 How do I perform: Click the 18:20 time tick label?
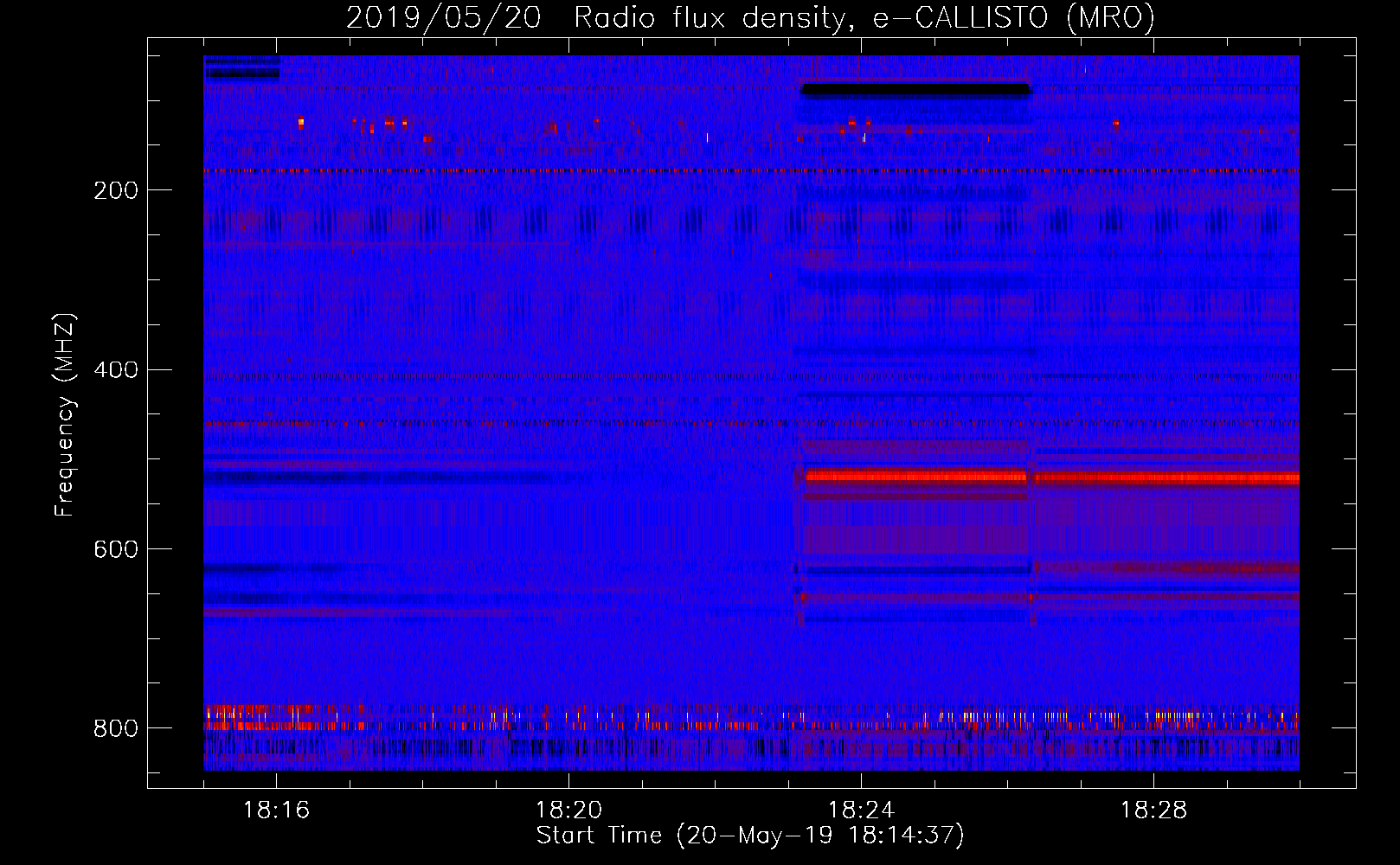click(x=568, y=811)
